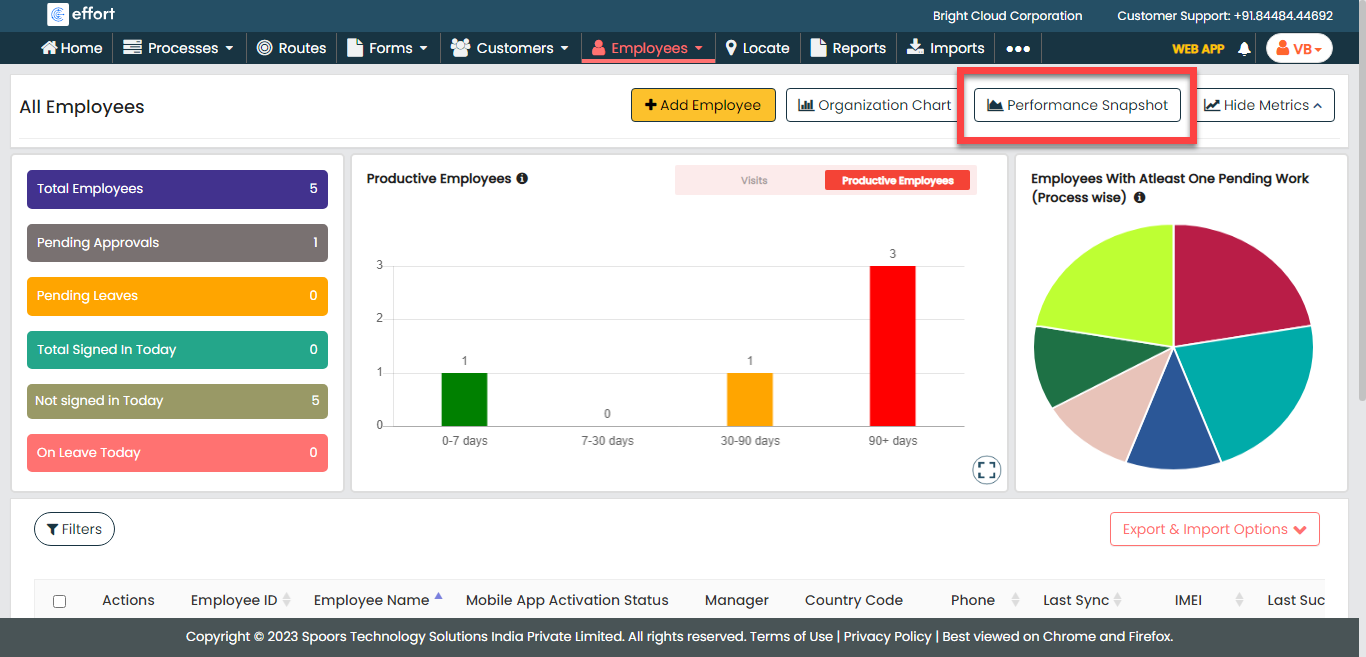Viewport: 1366px width, 657px height.
Task: Open Locate from navigation bar
Action: pos(757,48)
